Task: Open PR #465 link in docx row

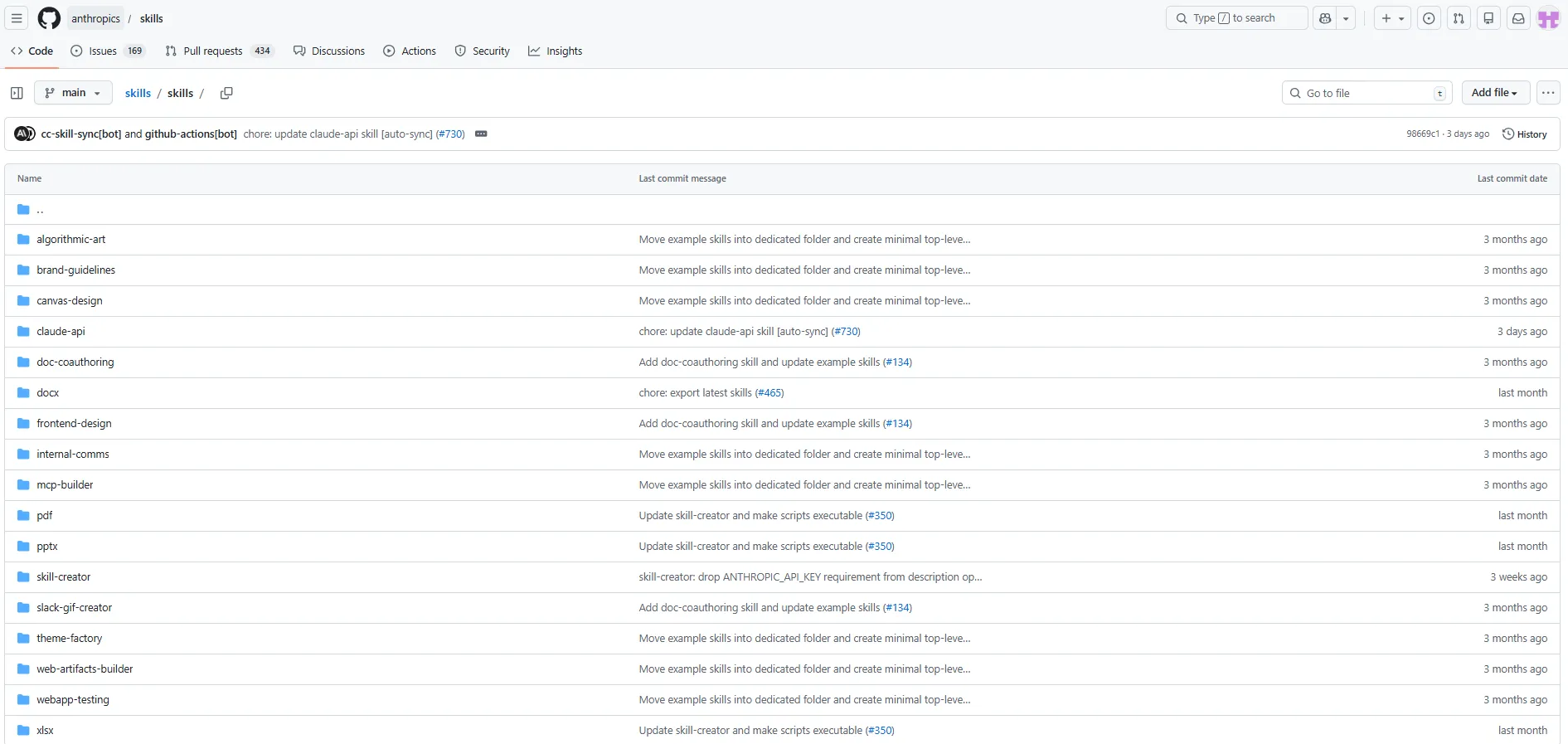Action: 769,392
